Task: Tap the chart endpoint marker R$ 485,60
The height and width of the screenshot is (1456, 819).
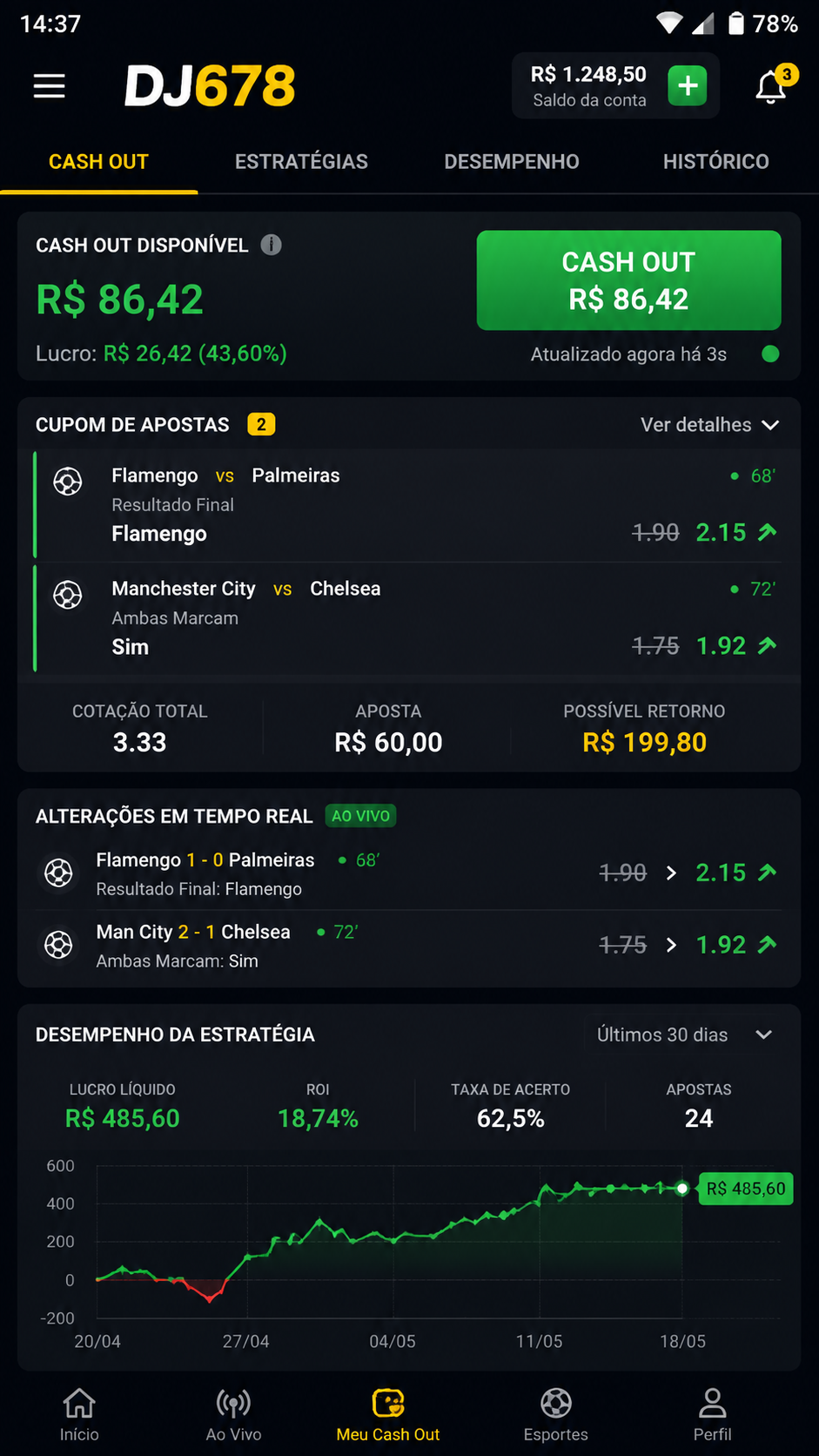Action: (x=682, y=1188)
